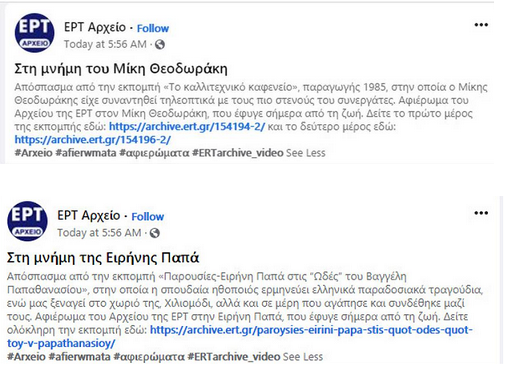Follow ΕΡΤ Αρχείο from Eirini Papa post
Image resolution: width=507 pixels, height=374 pixels.
148,217
